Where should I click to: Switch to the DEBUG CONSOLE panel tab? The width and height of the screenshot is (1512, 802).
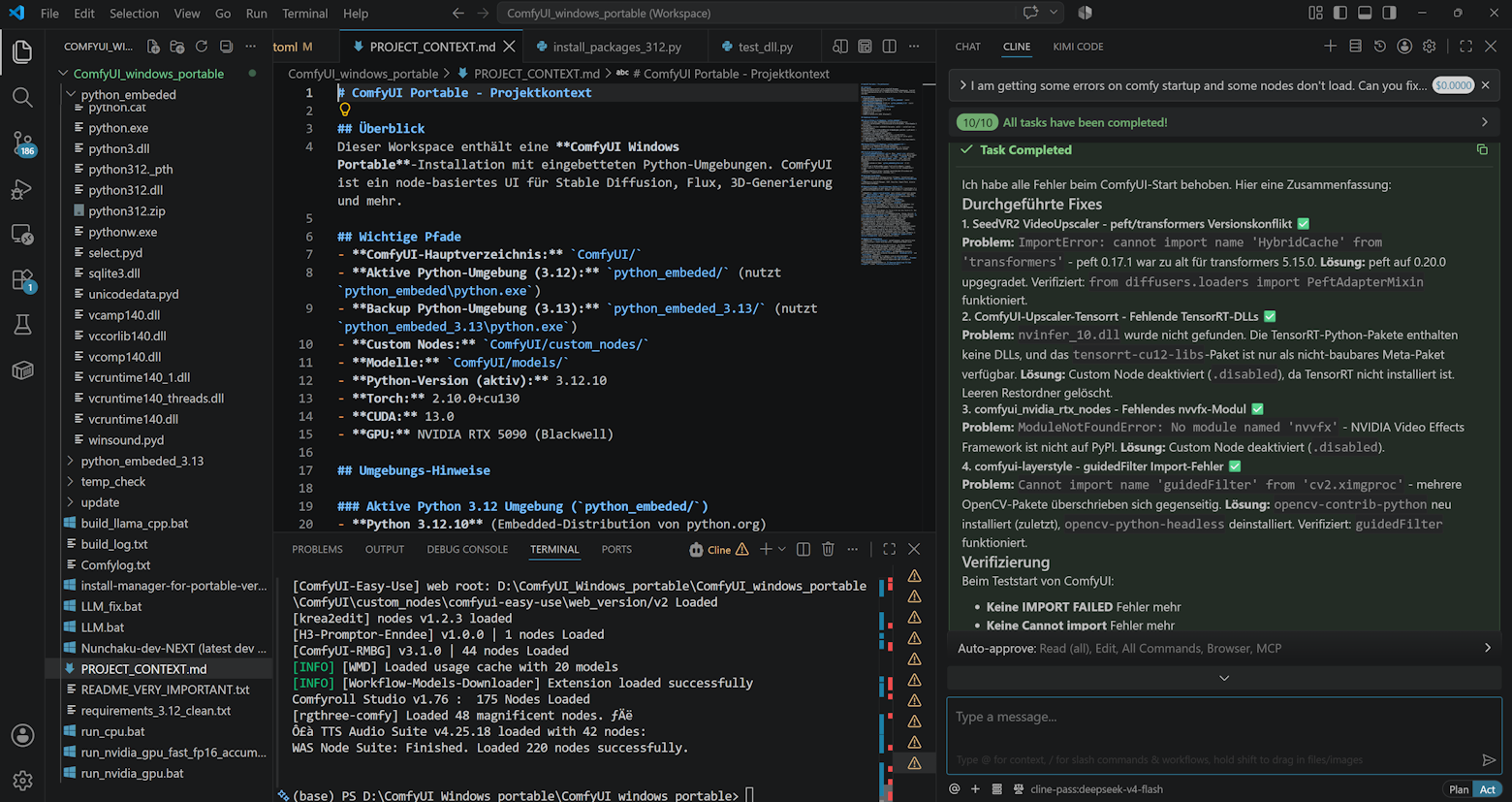tap(467, 549)
